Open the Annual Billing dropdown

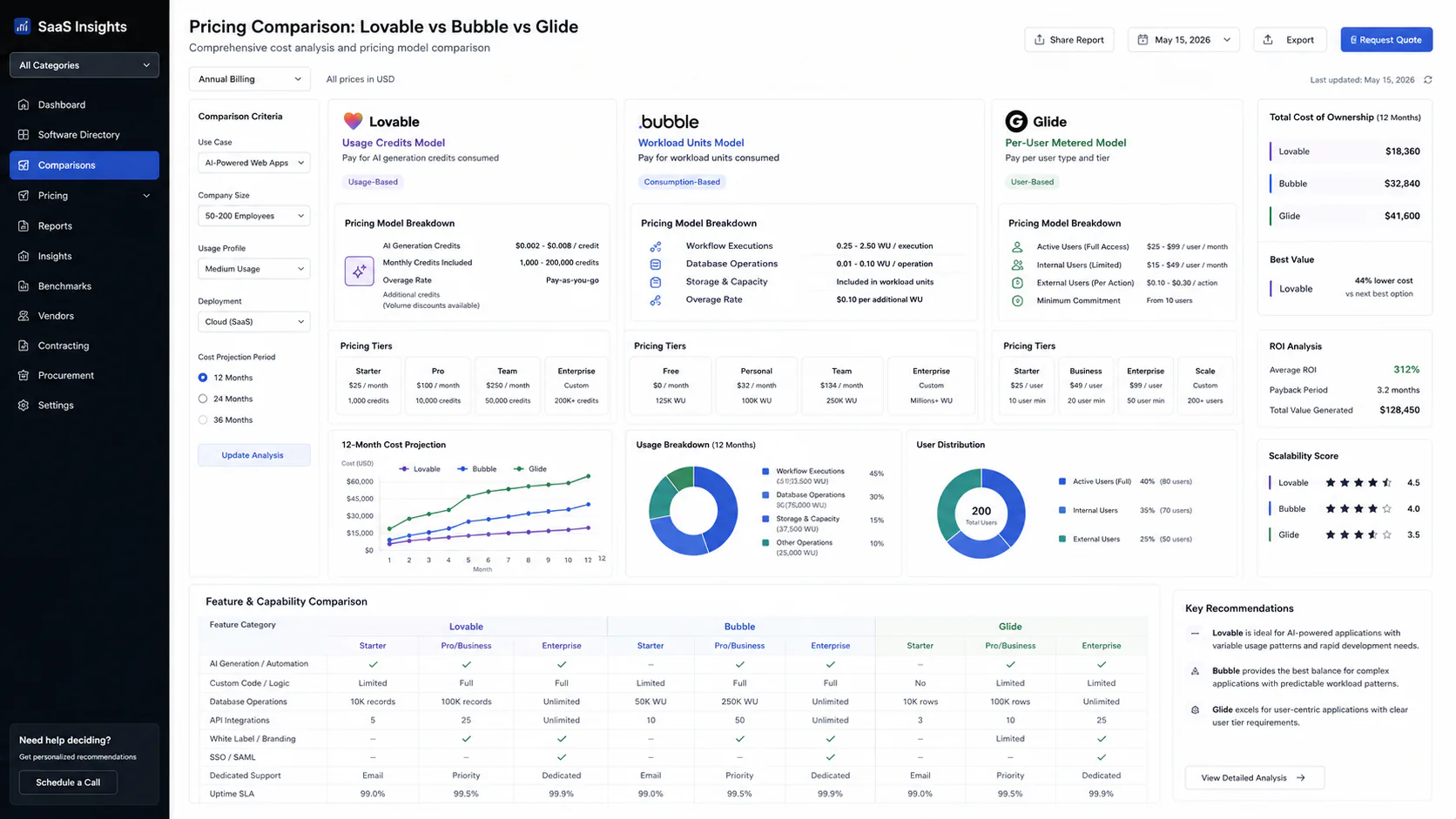(x=250, y=79)
